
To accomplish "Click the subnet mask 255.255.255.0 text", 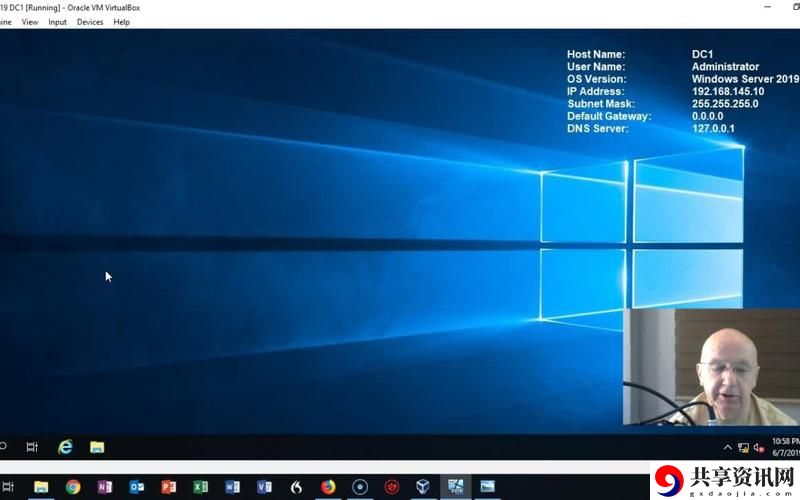I will (x=725, y=104).
